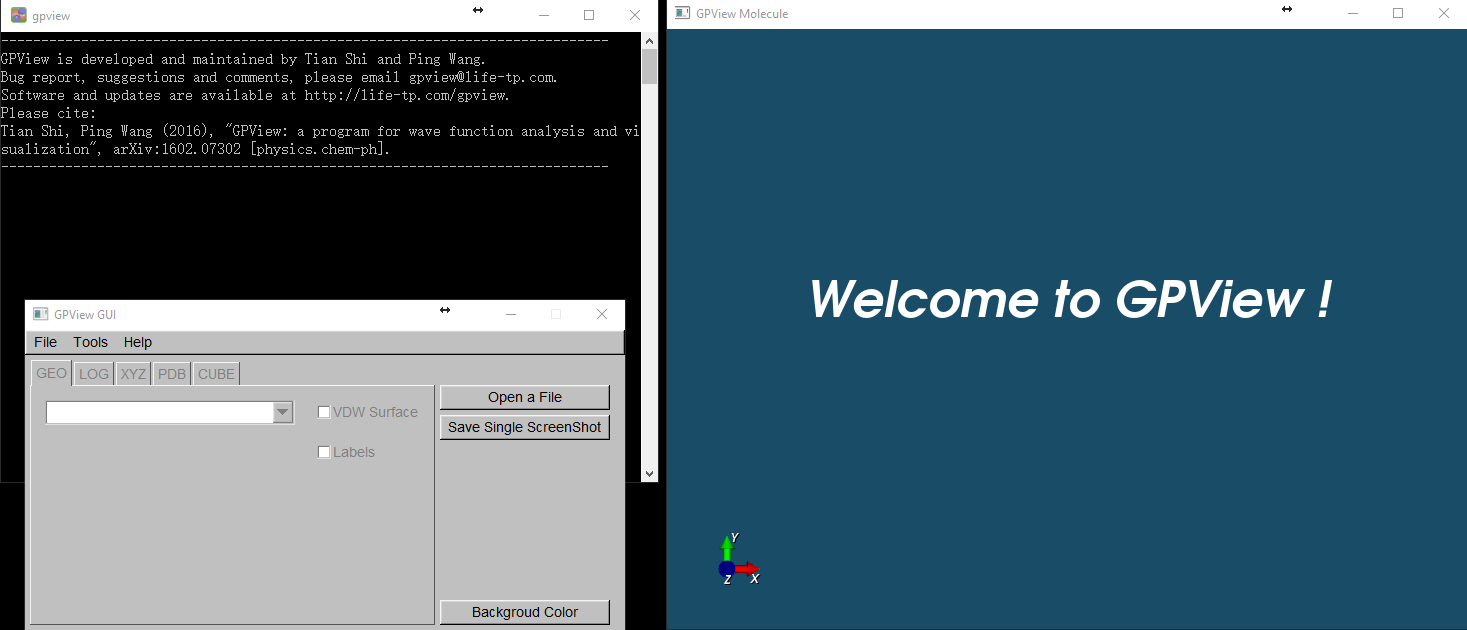Click the gpview console window app icon
Image resolution: width=1467 pixels, height=630 pixels.
[18, 15]
